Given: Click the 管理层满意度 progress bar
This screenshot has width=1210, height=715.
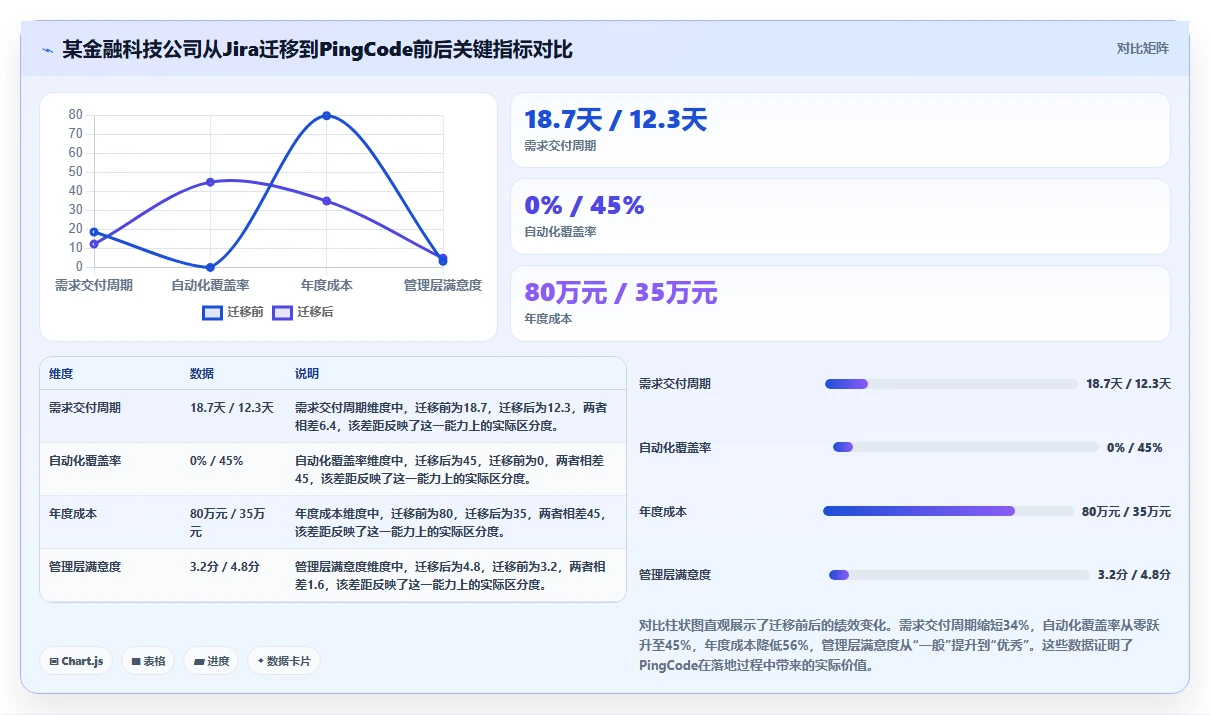Looking at the screenshot, I should click(x=959, y=575).
